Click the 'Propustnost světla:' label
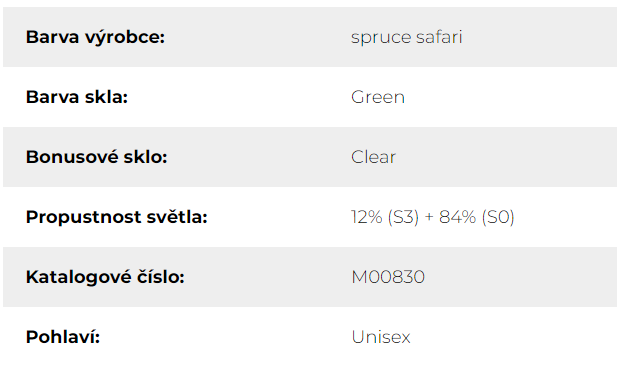This screenshot has width=617, height=370. [x=116, y=217]
